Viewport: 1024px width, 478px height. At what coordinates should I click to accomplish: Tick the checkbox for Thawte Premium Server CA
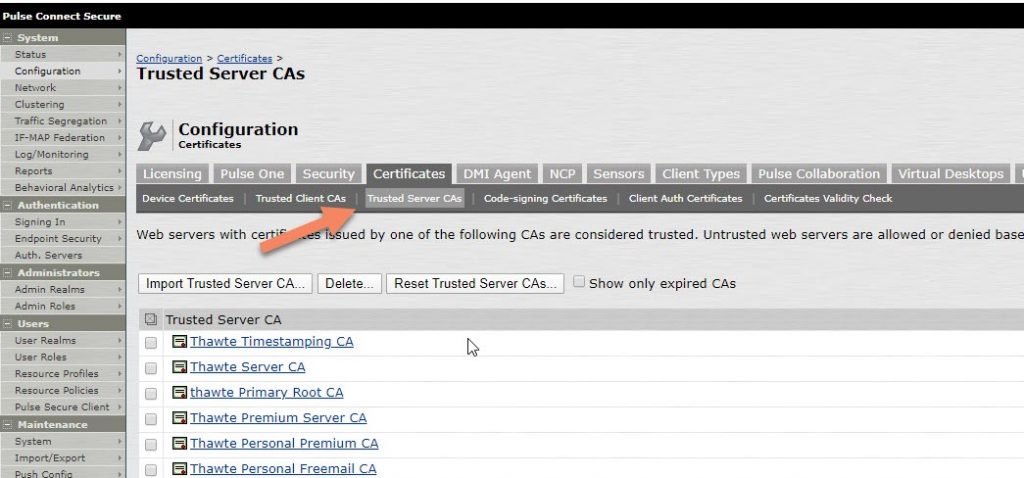point(151,419)
